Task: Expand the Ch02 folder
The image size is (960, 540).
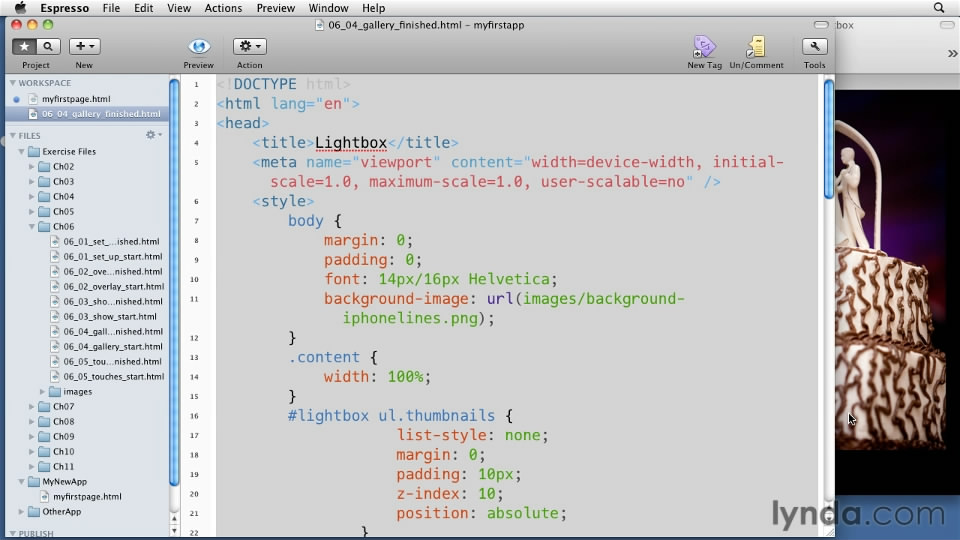Action: point(32,166)
